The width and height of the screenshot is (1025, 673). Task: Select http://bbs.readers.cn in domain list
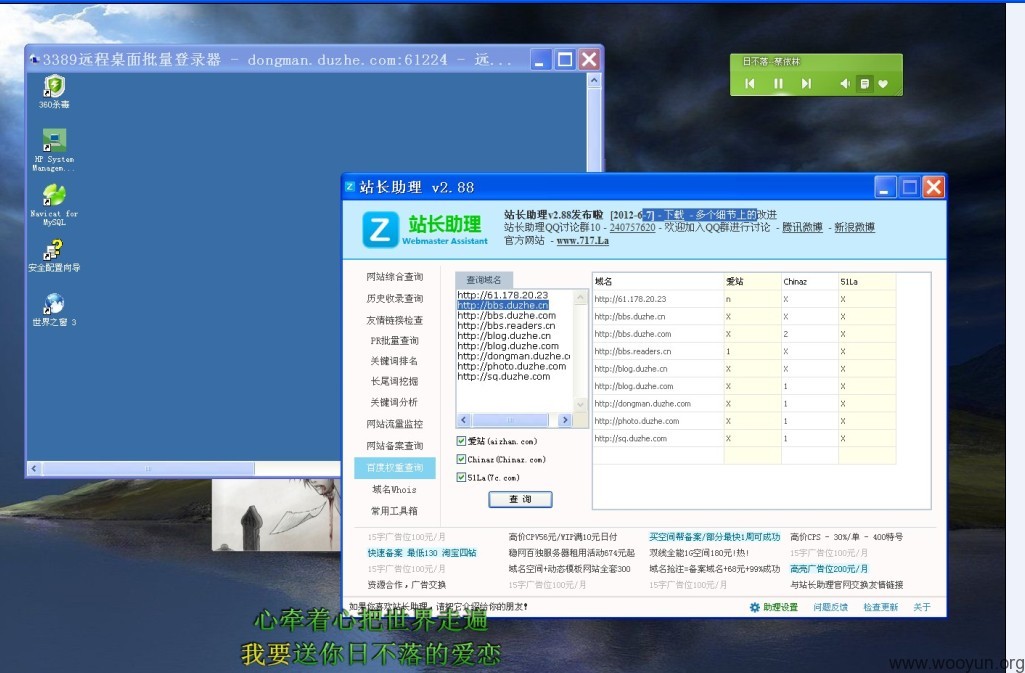[507, 325]
